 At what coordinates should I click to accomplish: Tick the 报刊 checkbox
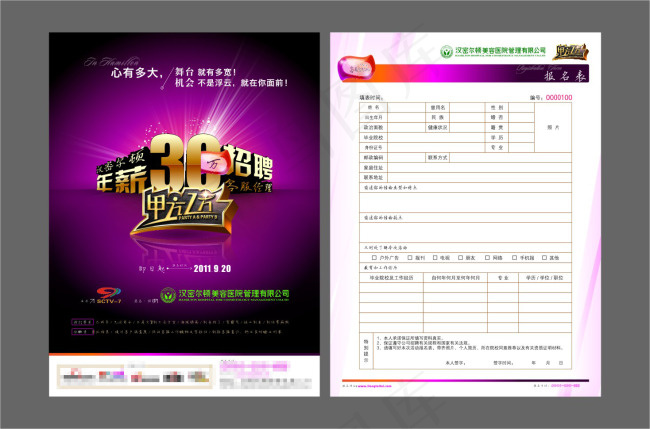point(410,258)
